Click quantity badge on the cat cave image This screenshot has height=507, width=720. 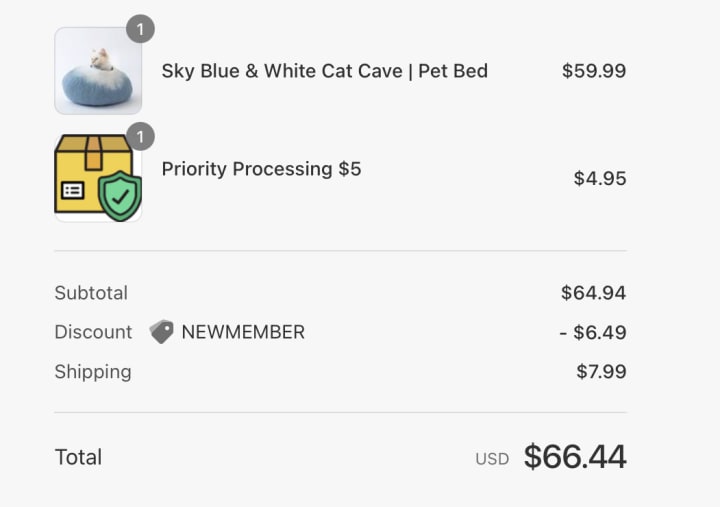[x=140, y=29]
